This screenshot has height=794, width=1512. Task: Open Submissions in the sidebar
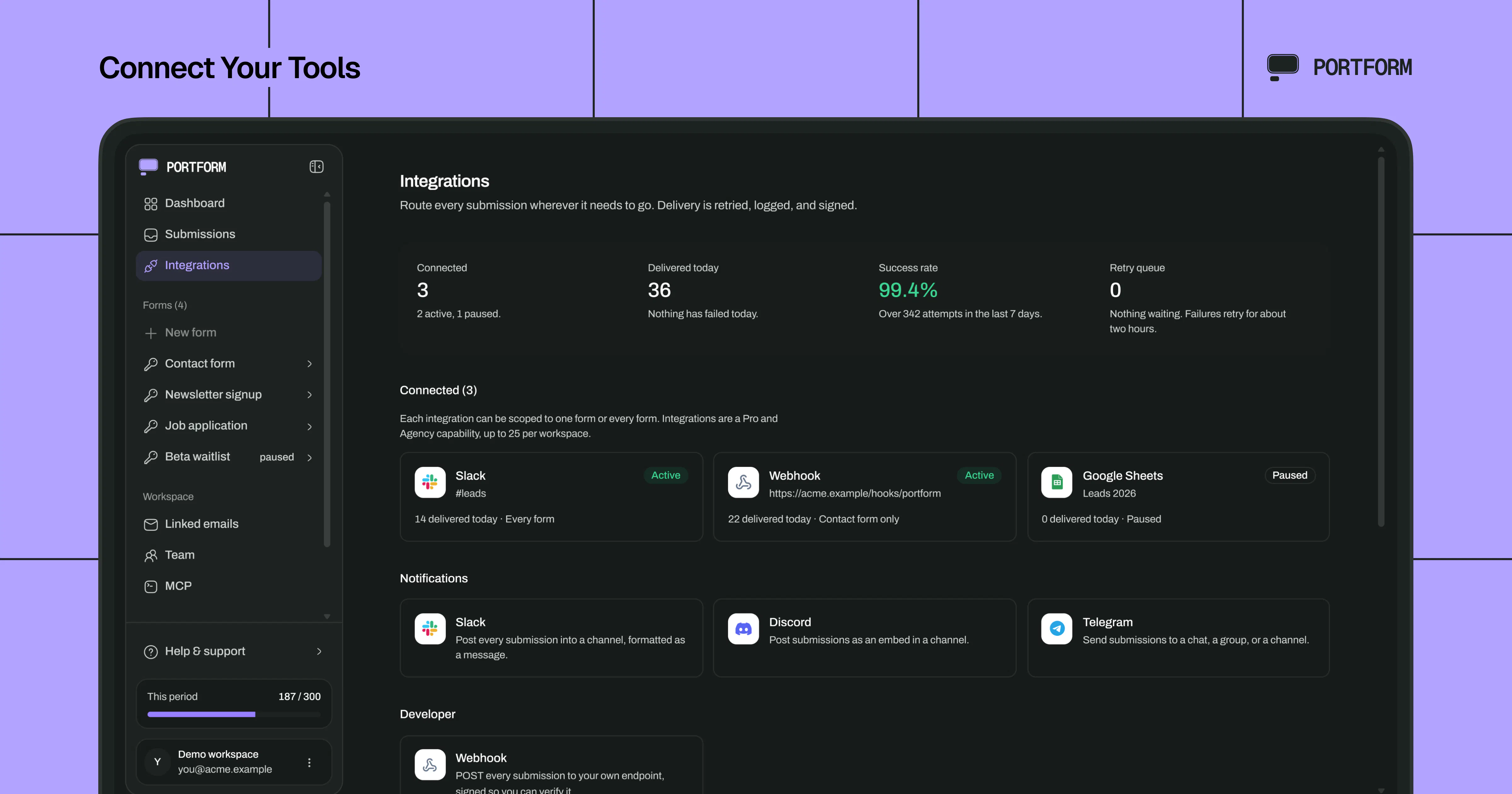coord(228,234)
